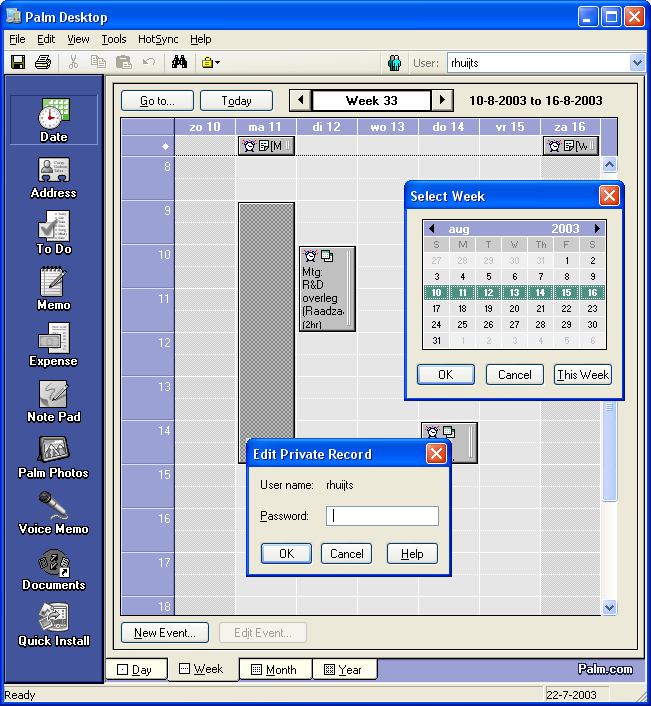Open the Date module in sidebar
Image resolution: width=651 pixels, height=706 pixels.
[x=54, y=120]
